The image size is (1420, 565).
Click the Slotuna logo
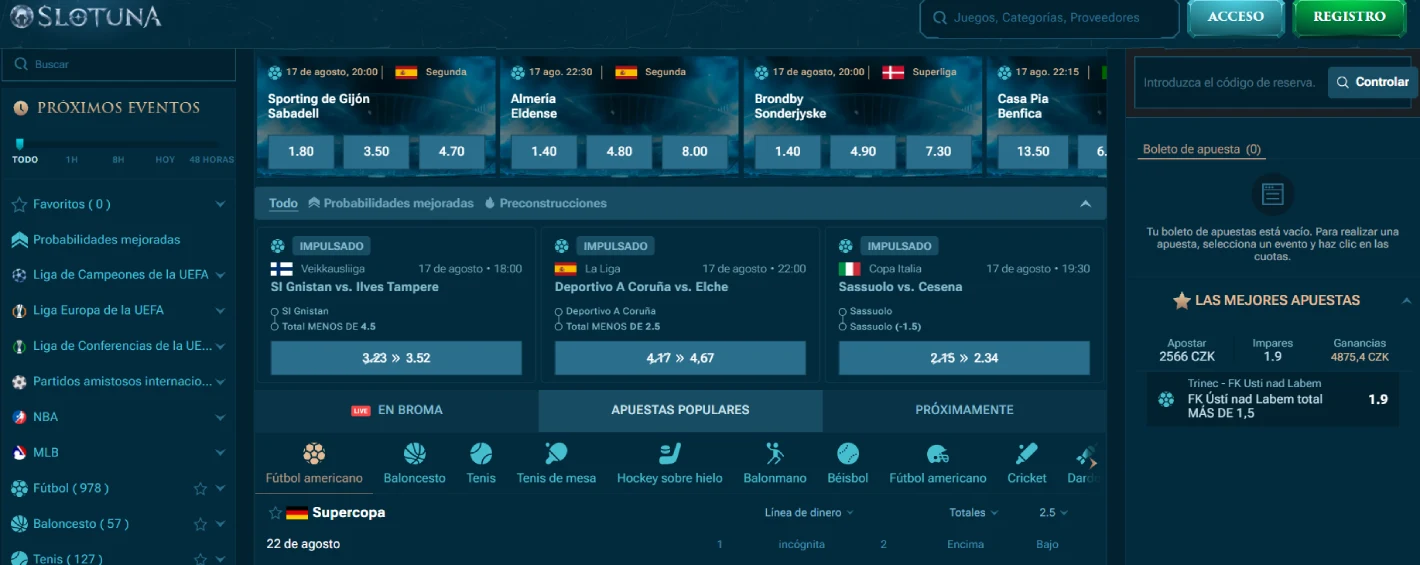click(86, 16)
